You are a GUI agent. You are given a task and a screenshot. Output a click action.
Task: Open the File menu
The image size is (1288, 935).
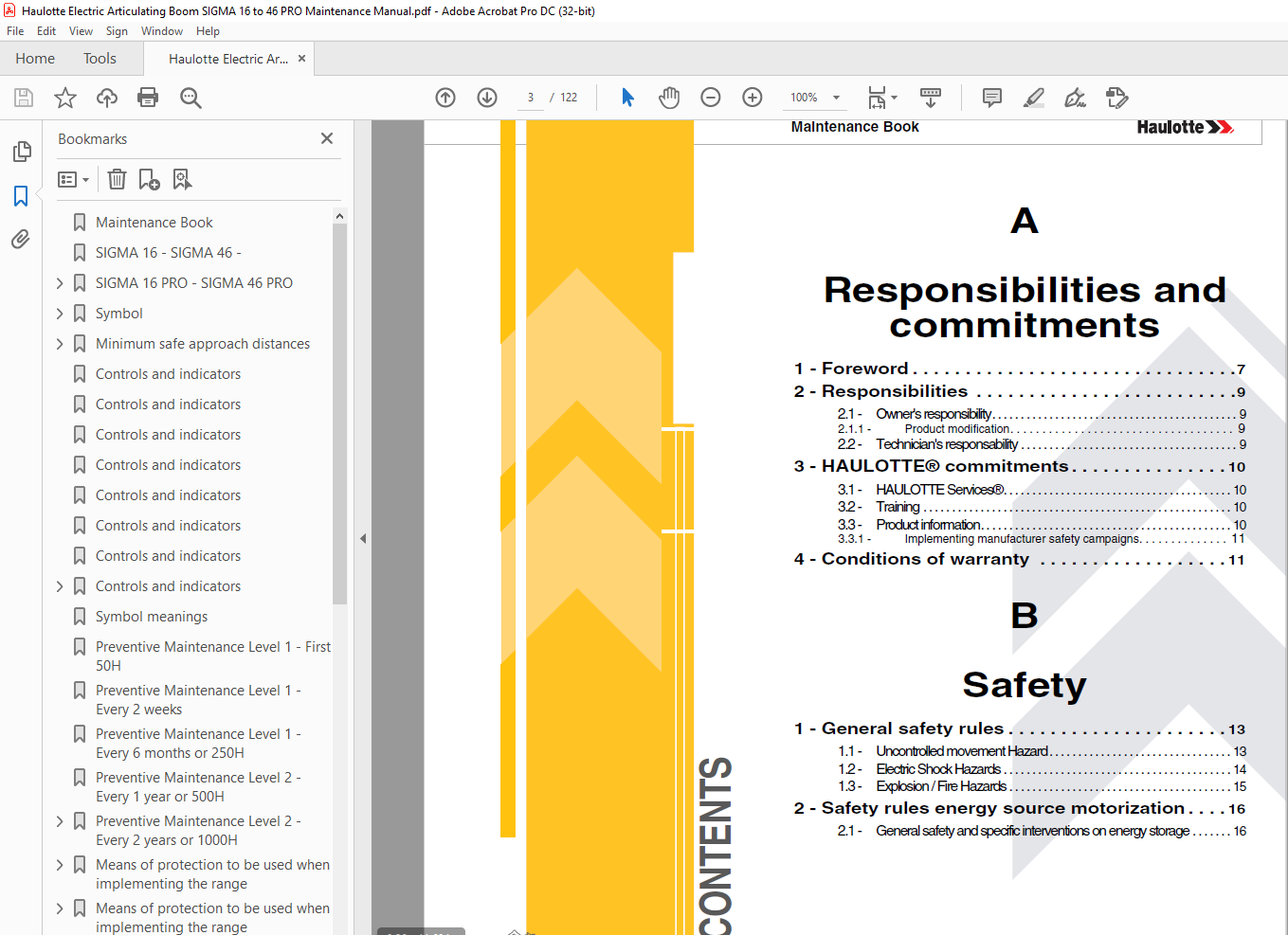[15, 31]
